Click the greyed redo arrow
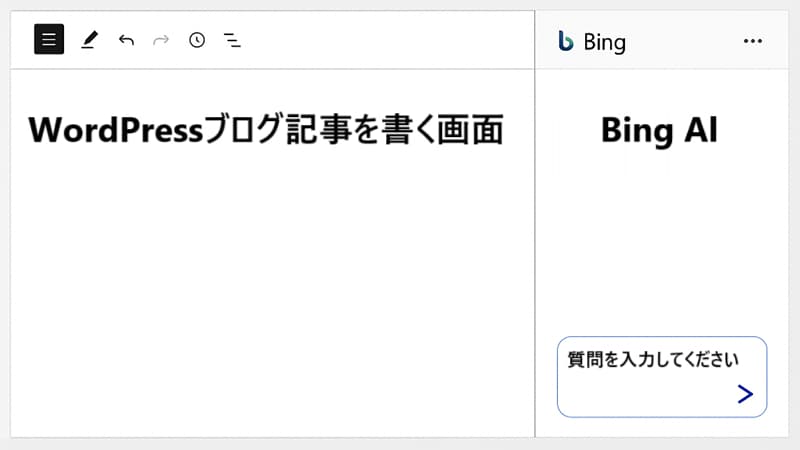 pyautogui.click(x=161, y=40)
